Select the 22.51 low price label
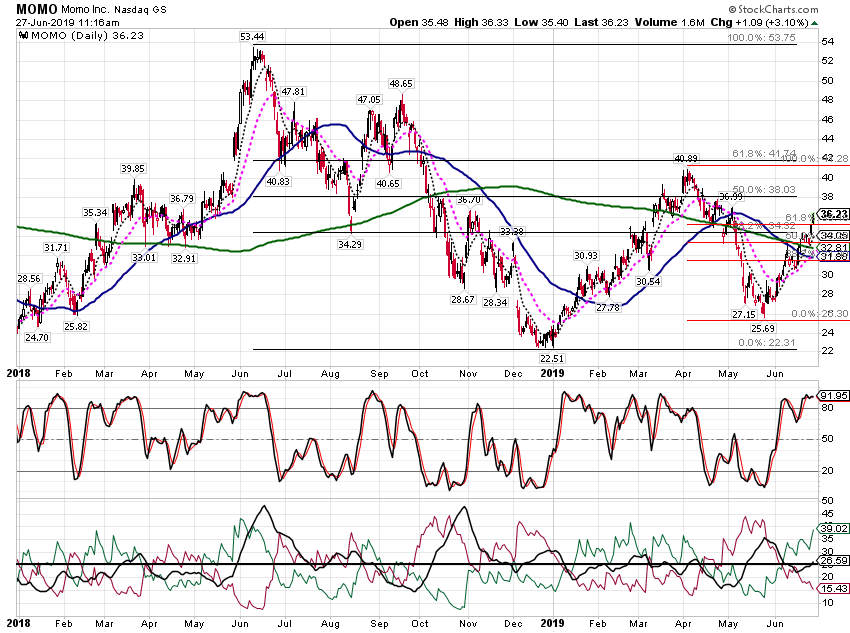The image size is (850, 633). [552, 358]
